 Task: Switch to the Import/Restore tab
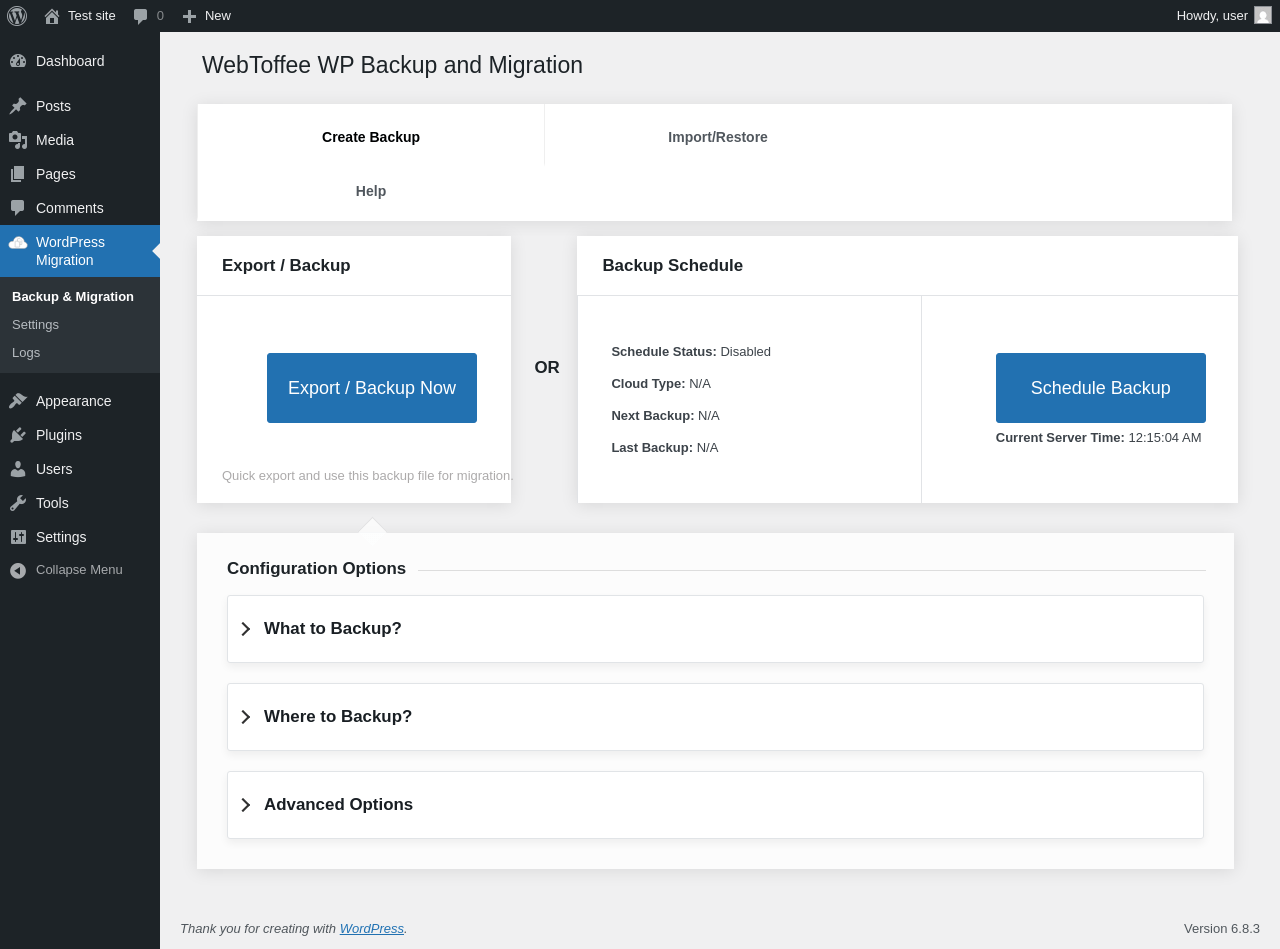(717, 137)
